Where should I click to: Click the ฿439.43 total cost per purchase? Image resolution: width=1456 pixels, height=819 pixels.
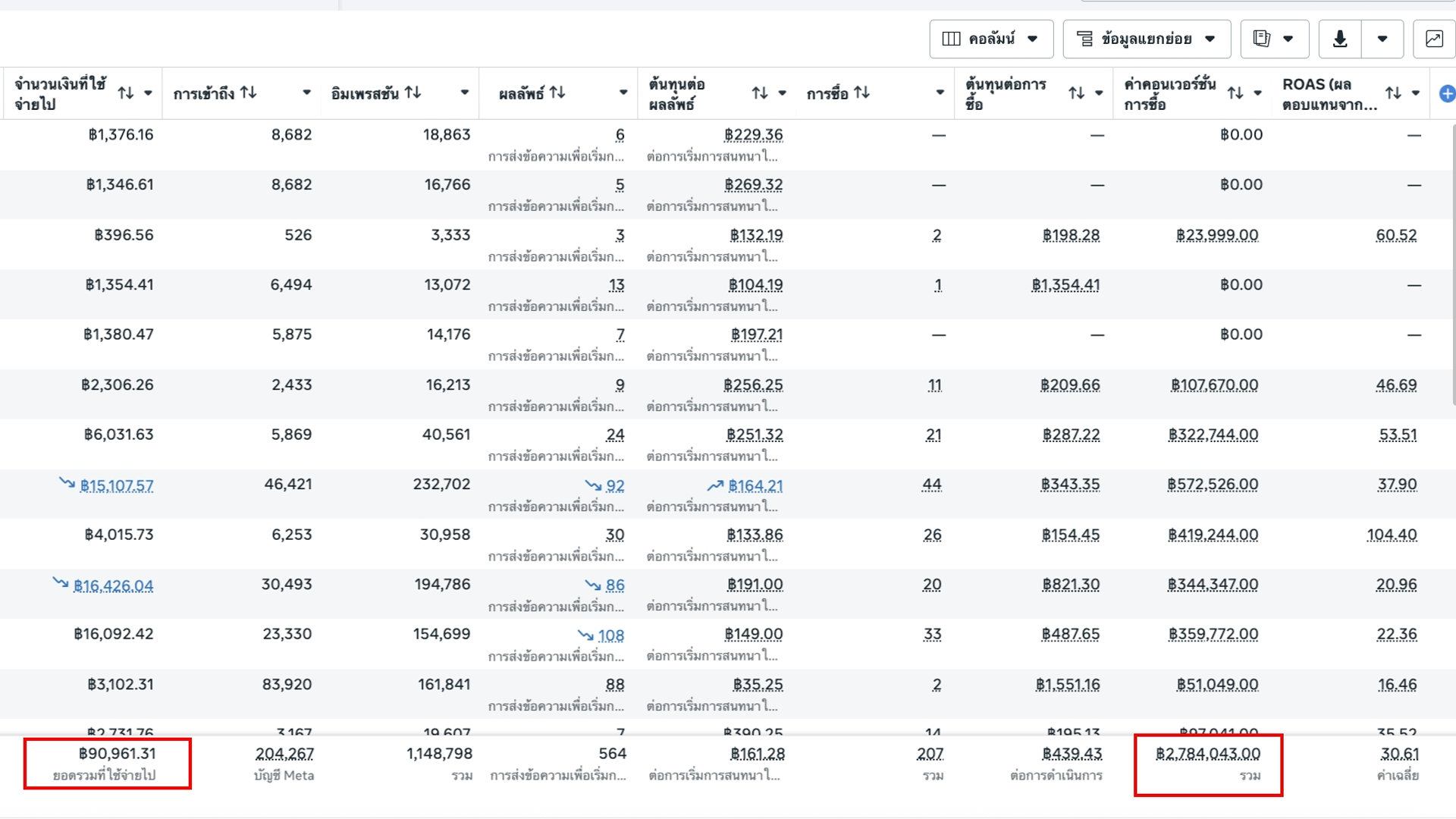click(x=1072, y=754)
